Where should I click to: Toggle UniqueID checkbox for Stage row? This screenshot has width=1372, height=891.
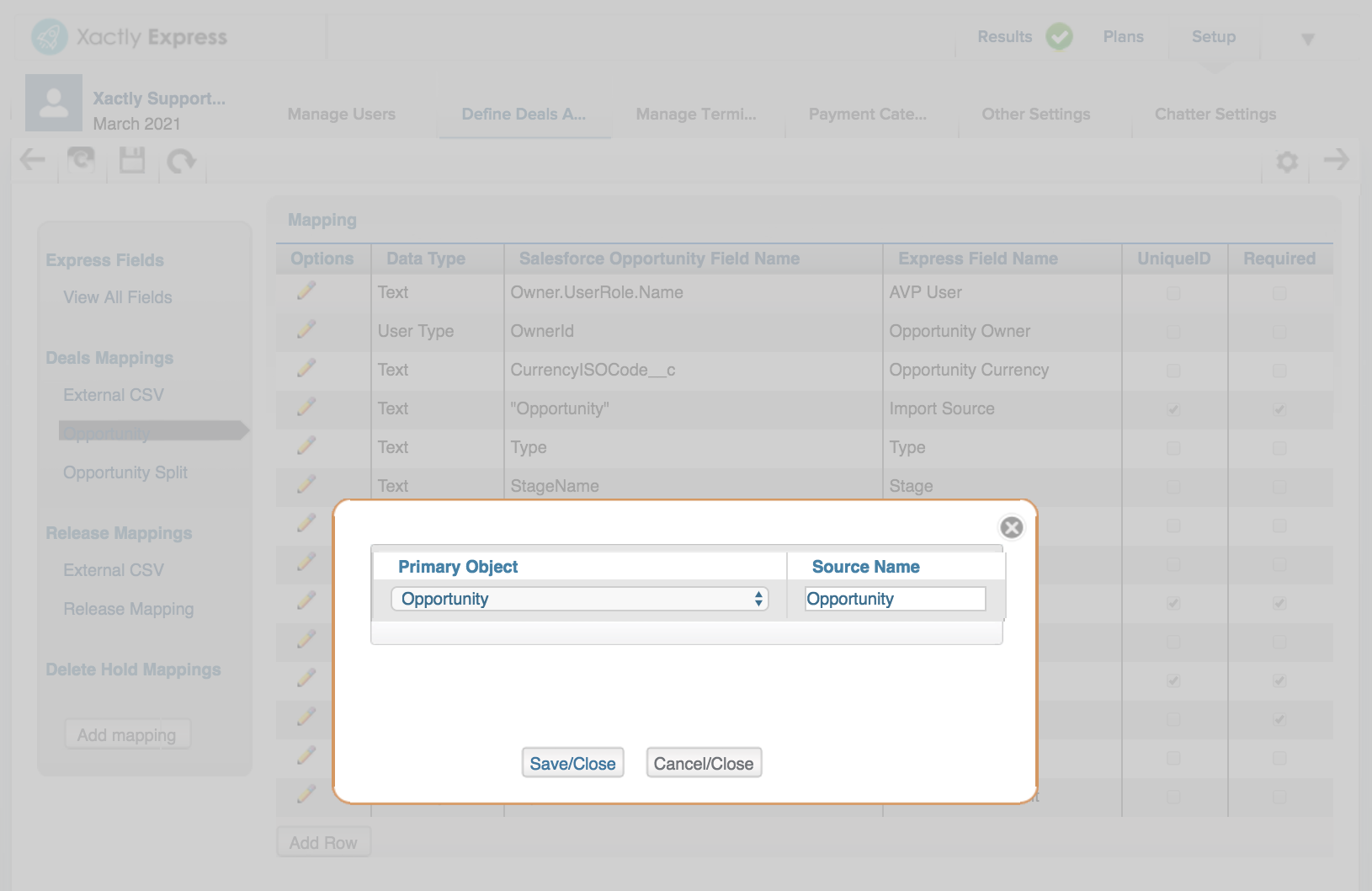(x=1173, y=487)
